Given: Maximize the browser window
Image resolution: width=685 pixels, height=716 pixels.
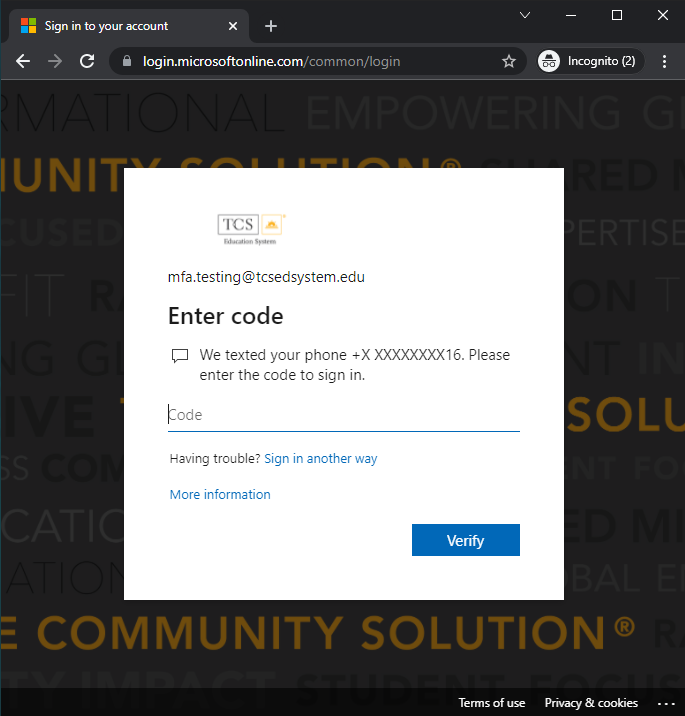Looking at the screenshot, I should pyautogui.click(x=617, y=15).
